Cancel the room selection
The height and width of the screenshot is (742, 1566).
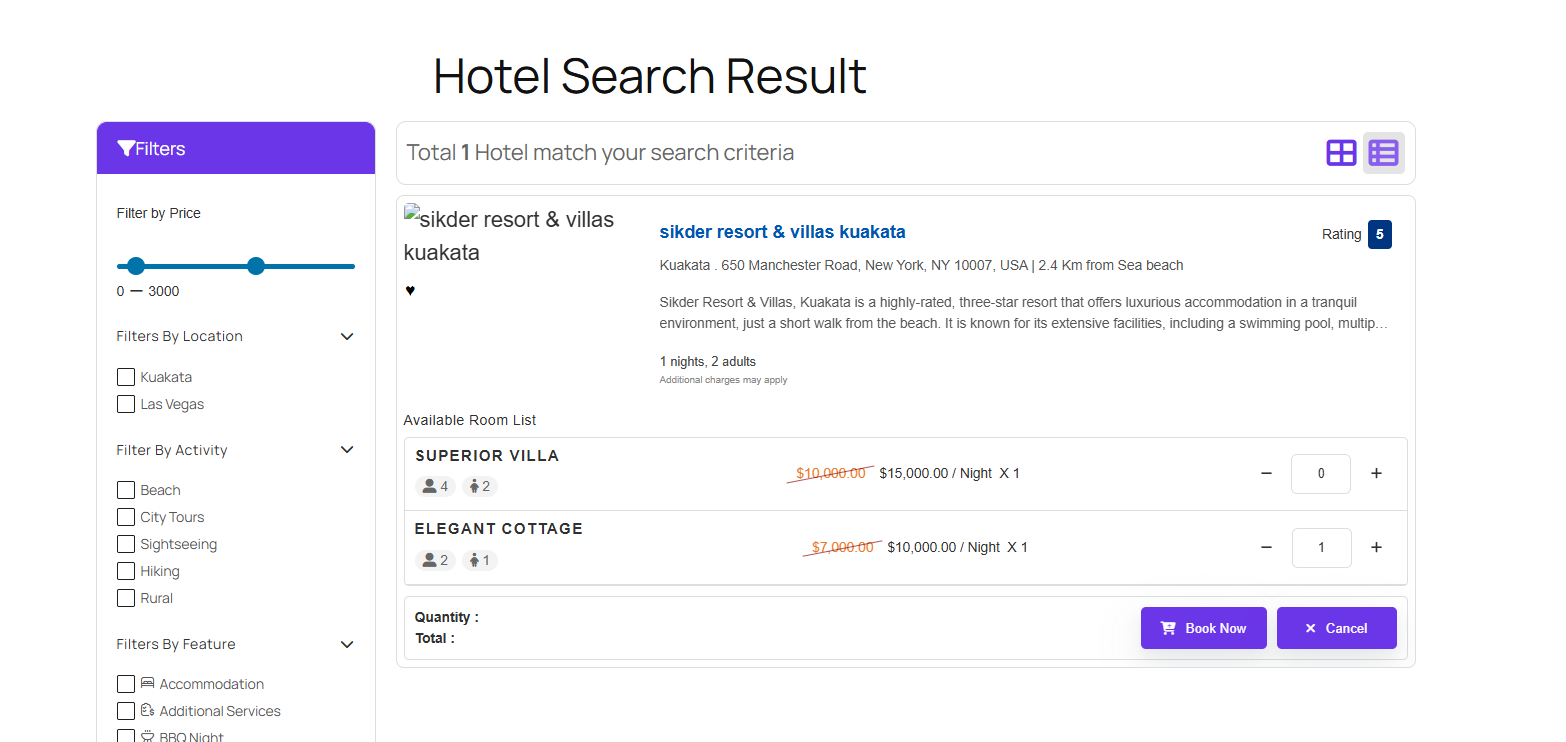pyautogui.click(x=1336, y=628)
